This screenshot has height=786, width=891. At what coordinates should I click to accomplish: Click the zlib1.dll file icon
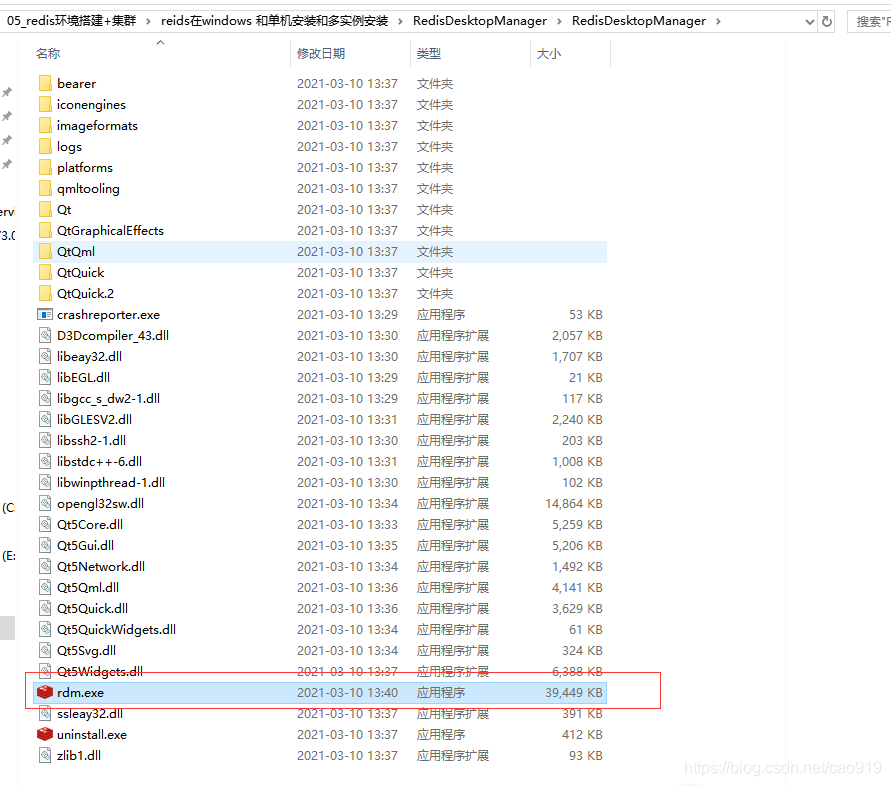point(45,755)
